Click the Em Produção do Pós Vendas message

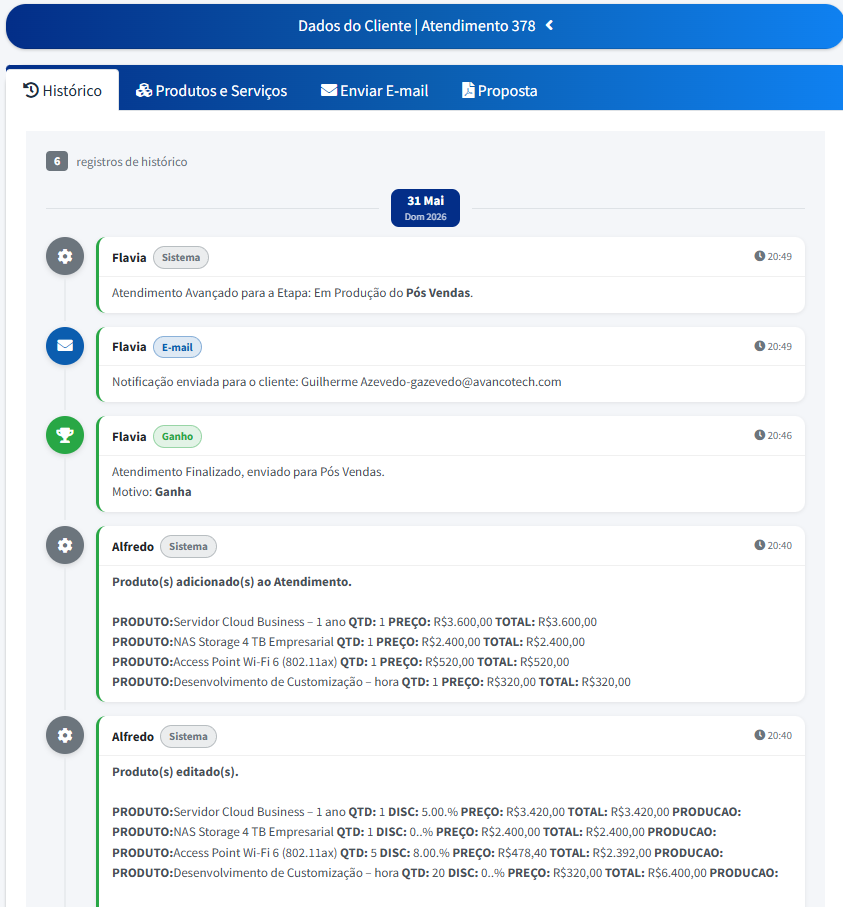pos(292,293)
